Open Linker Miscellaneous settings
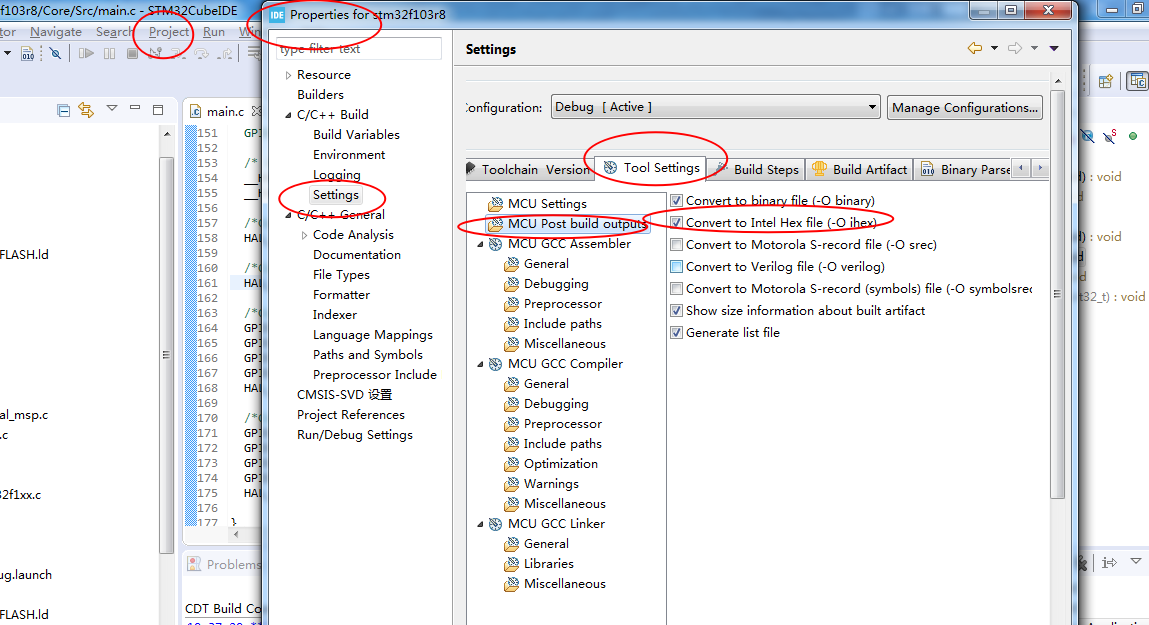Viewport: 1149px width, 625px height. [x=564, y=584]
